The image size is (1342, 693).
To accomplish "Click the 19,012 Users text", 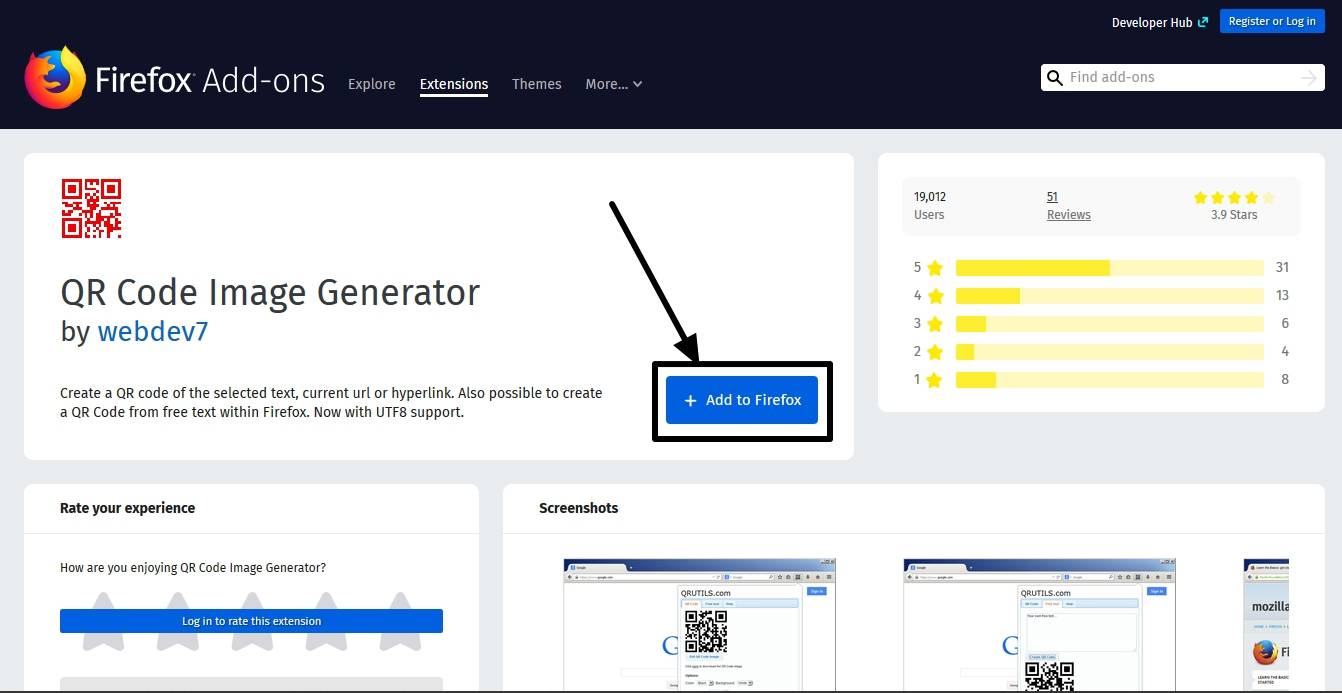I will pyautogui.click(x=930, y=206).
